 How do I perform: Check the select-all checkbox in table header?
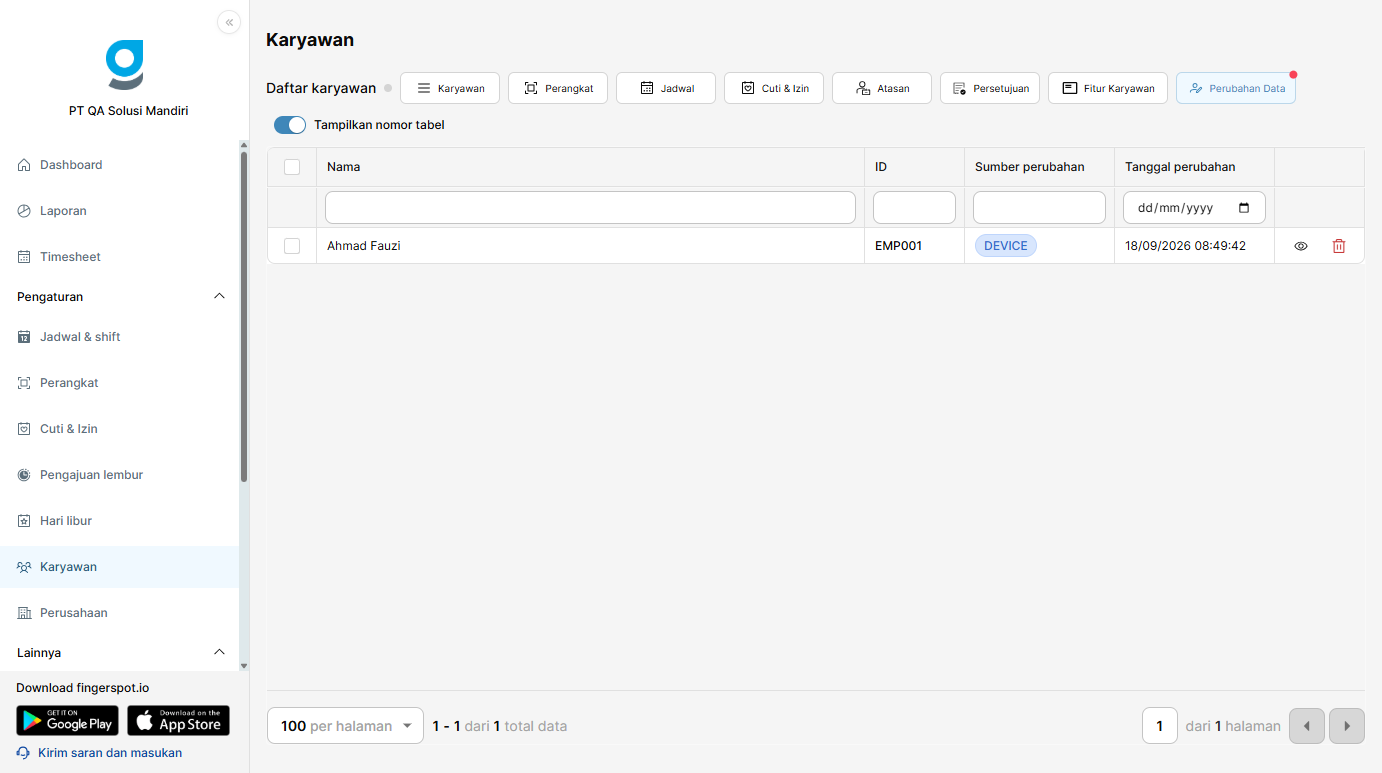pyautogui.click(x=292, y=167)
